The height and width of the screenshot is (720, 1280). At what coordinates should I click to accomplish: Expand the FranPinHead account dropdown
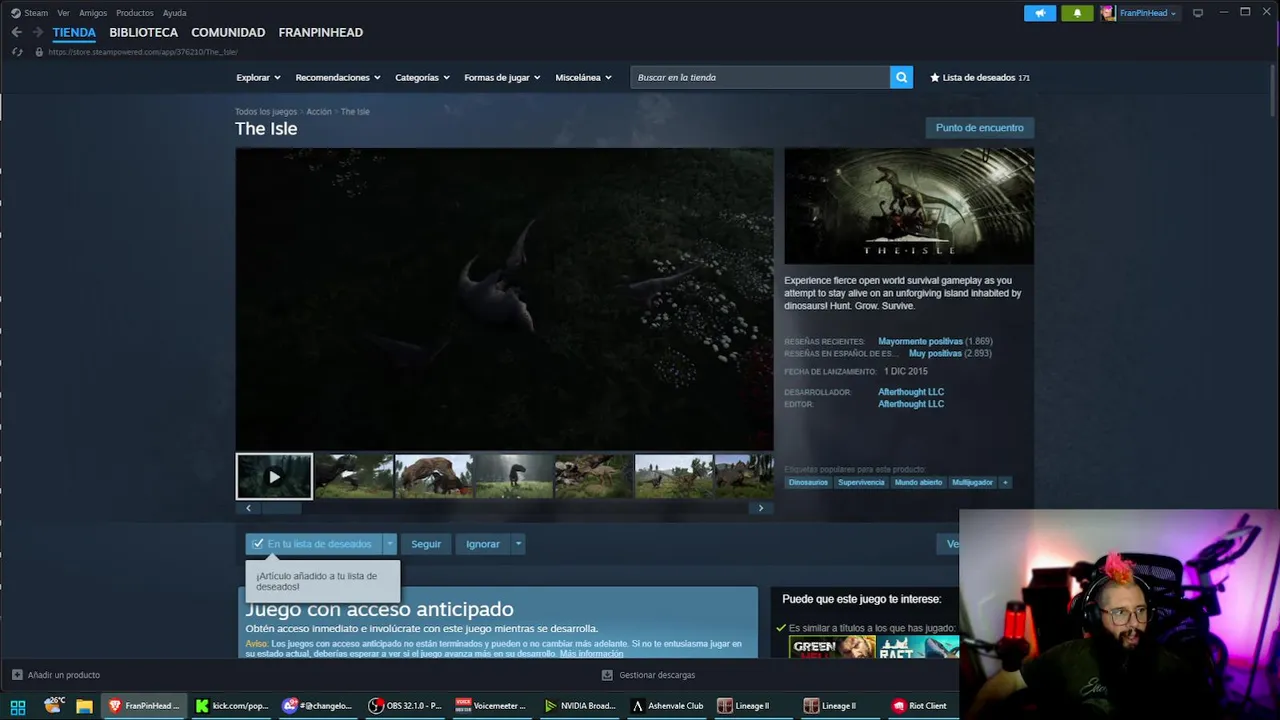point(1173,13)
